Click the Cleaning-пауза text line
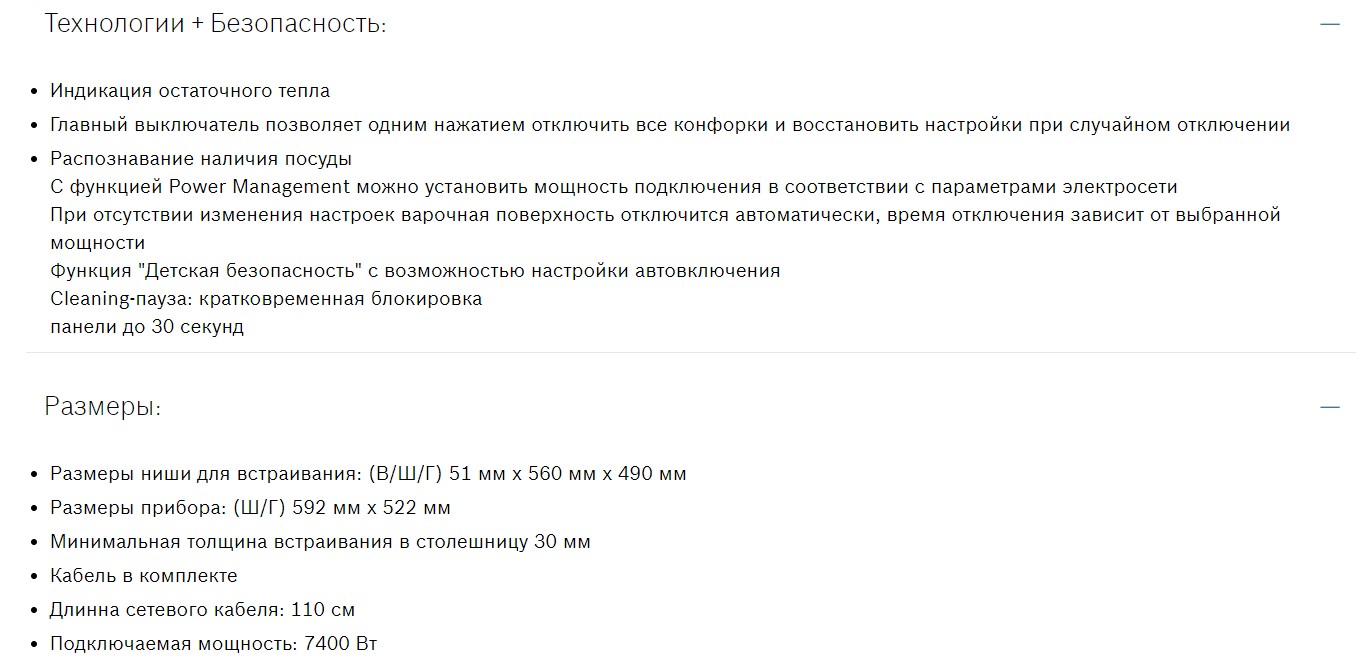The image size is (1363, 665). (x=266, y=299)
